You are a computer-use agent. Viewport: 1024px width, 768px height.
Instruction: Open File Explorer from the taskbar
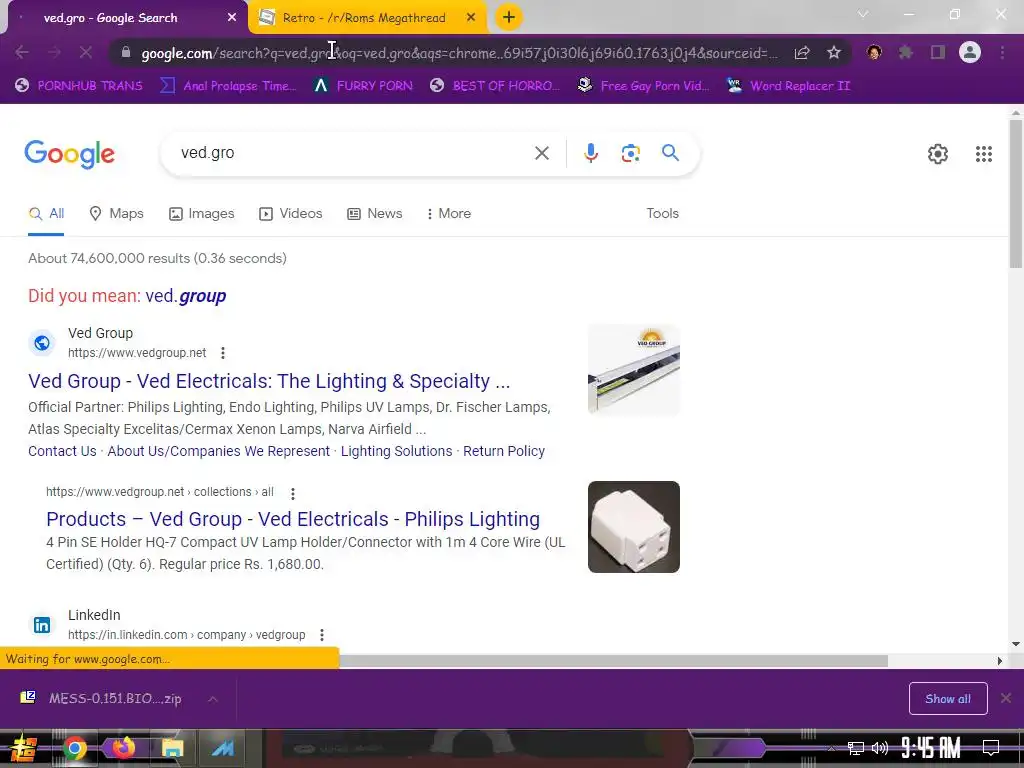tap(172, 748)
